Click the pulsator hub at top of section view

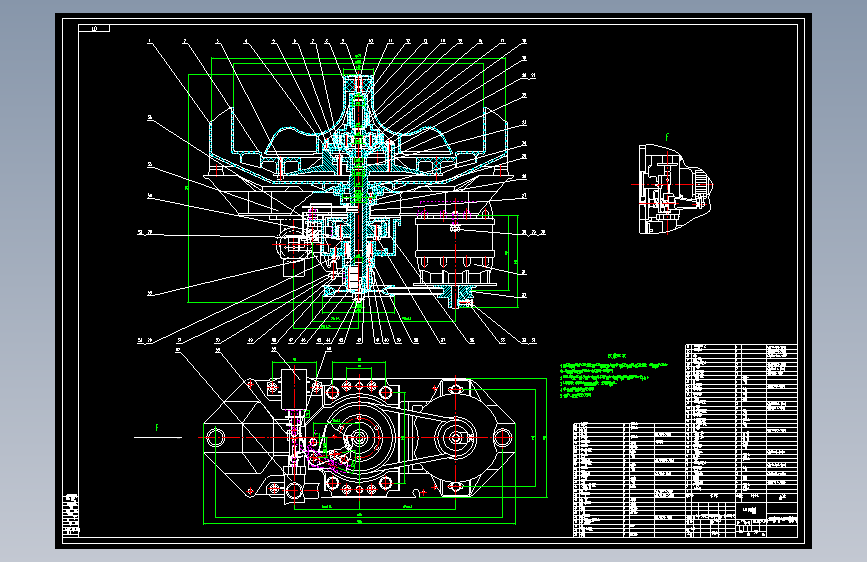point(358,89)
